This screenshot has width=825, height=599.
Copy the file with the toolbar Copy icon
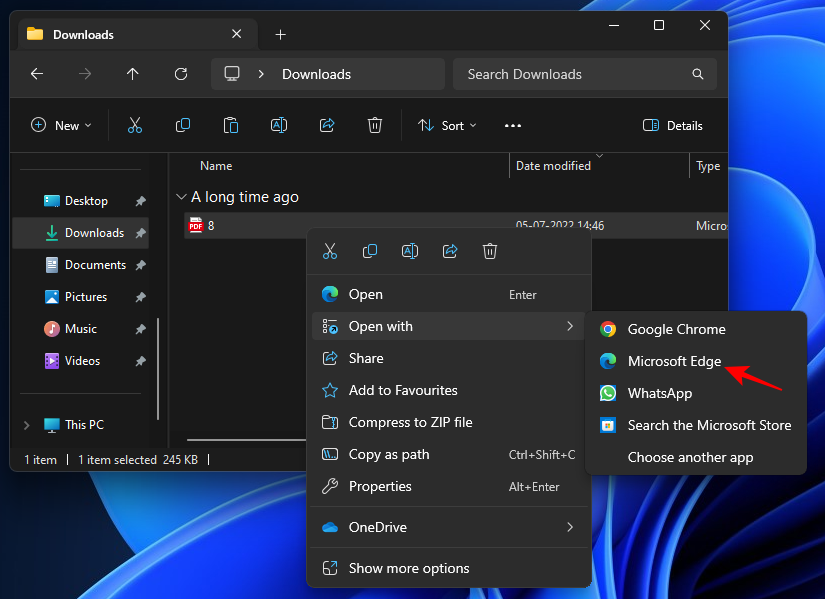[x=182, y=125]
